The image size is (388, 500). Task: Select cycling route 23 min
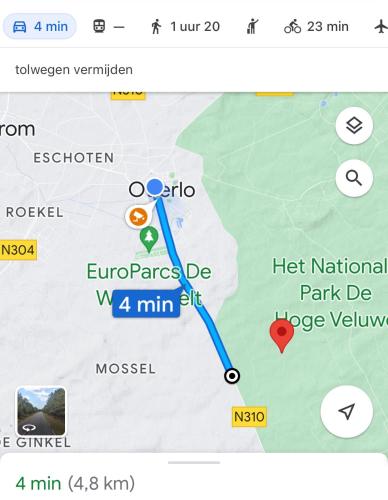pyautogui.click(x=316, y=26)
